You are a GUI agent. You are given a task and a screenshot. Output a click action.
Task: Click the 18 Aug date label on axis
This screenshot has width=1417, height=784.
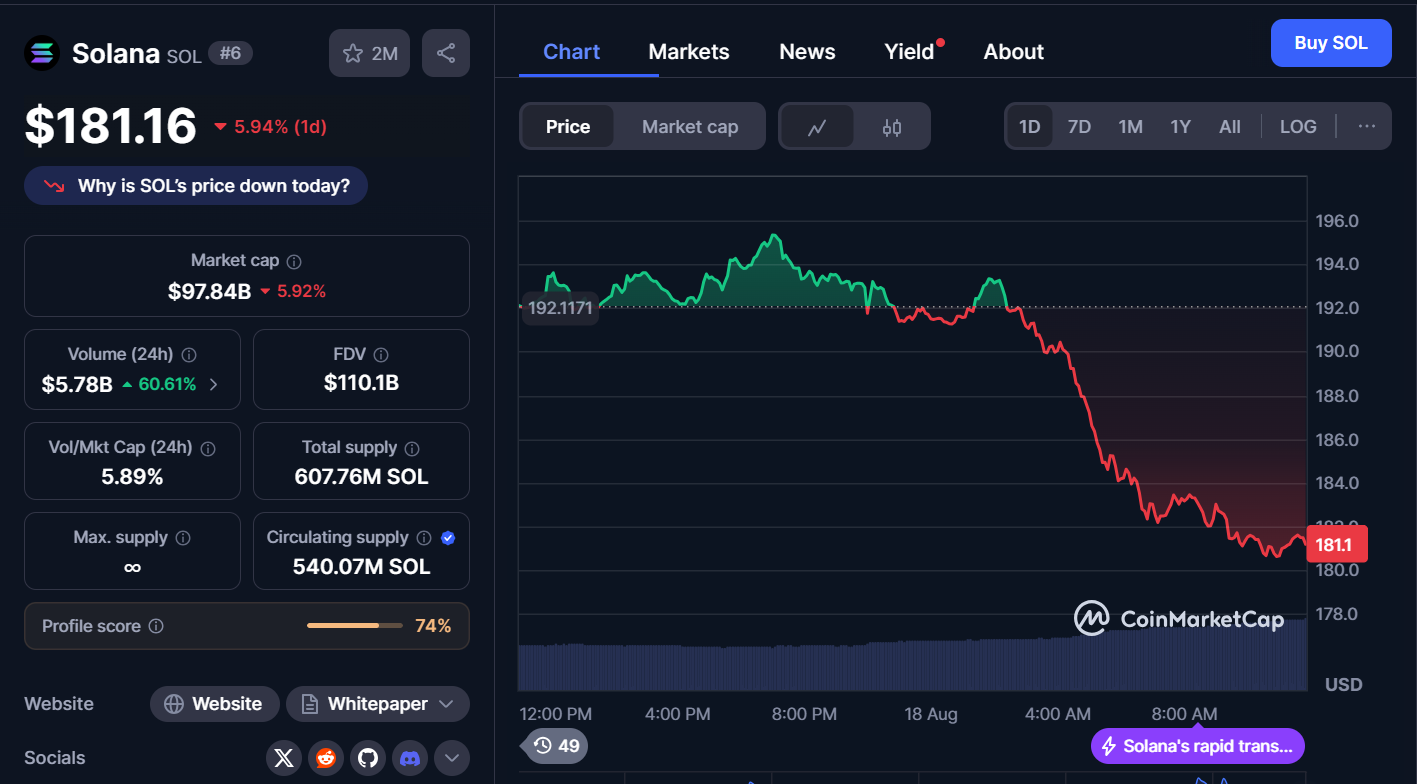[930, 714]
